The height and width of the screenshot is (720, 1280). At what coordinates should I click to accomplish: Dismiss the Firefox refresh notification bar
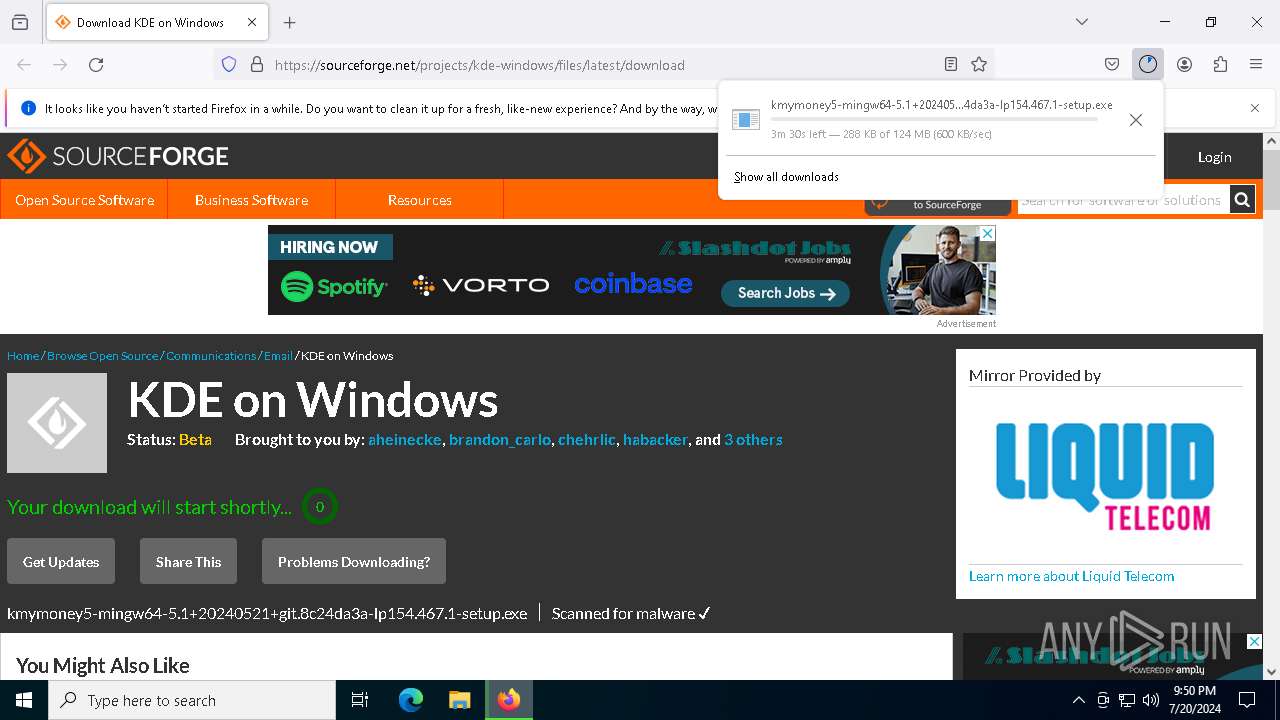(x=1255, y=108)
